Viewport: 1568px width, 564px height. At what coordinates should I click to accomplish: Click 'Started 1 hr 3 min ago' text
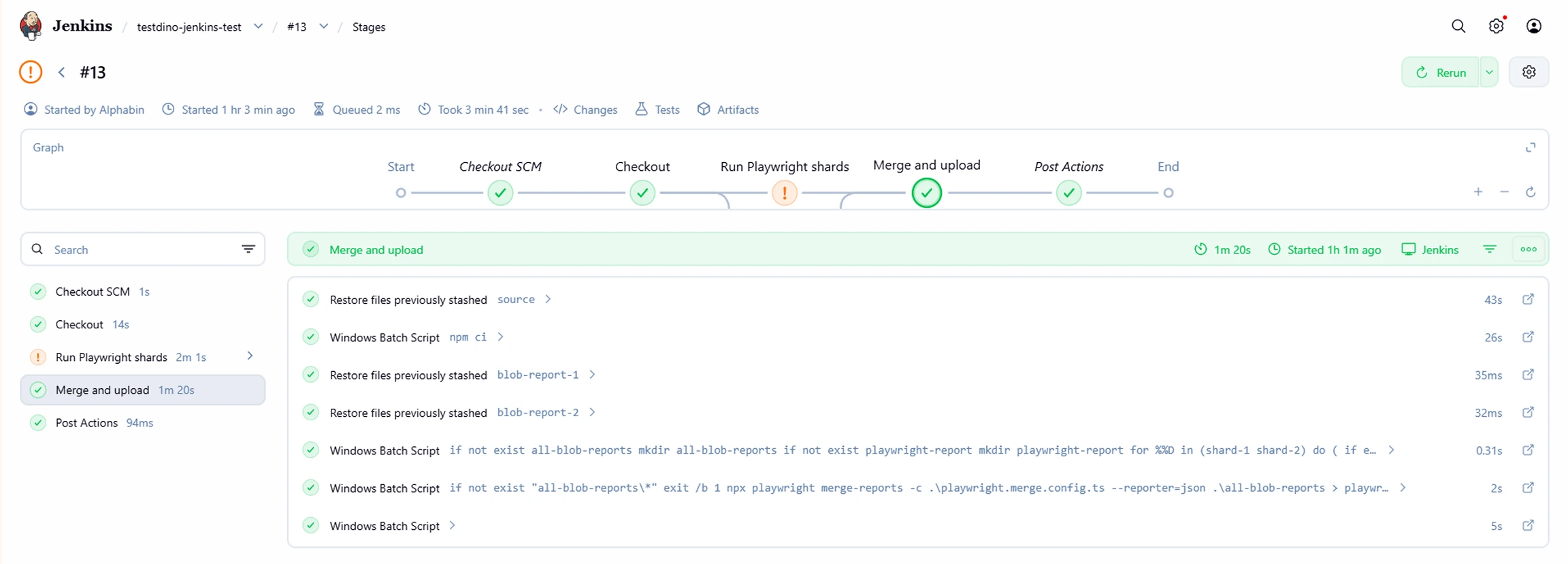click(x=238, y=110)
